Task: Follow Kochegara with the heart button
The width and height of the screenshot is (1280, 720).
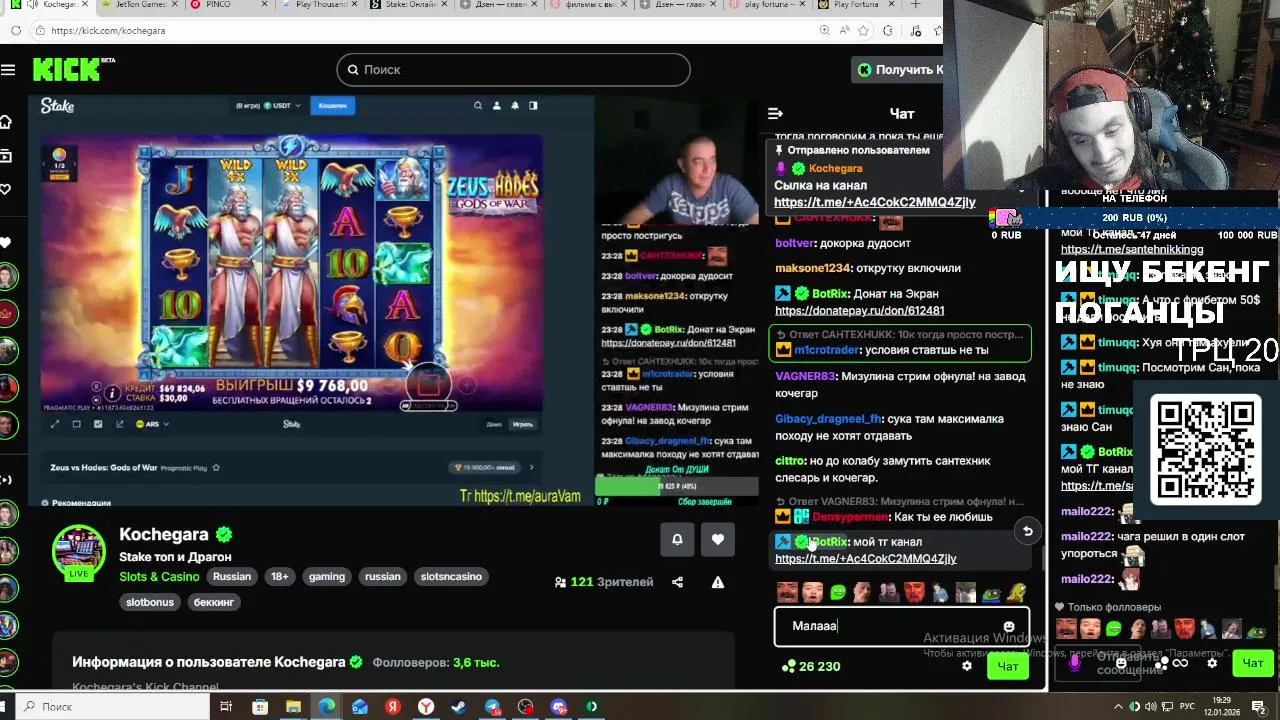Action: click(x=718, y=539)
